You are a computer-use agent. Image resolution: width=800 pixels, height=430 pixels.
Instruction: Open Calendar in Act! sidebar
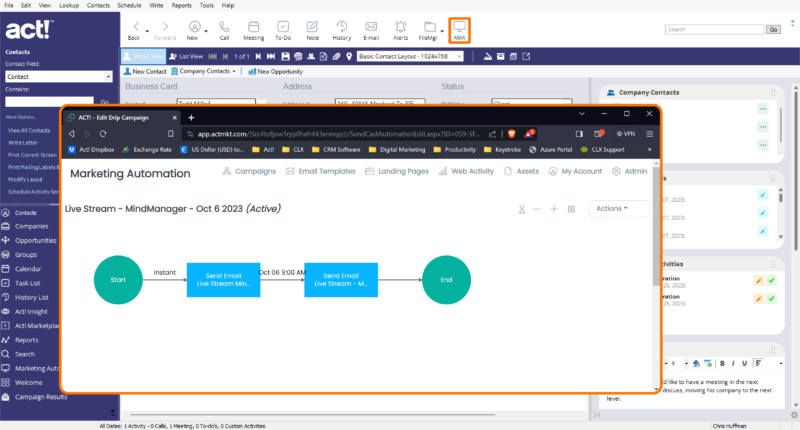(x=28, y=269)
